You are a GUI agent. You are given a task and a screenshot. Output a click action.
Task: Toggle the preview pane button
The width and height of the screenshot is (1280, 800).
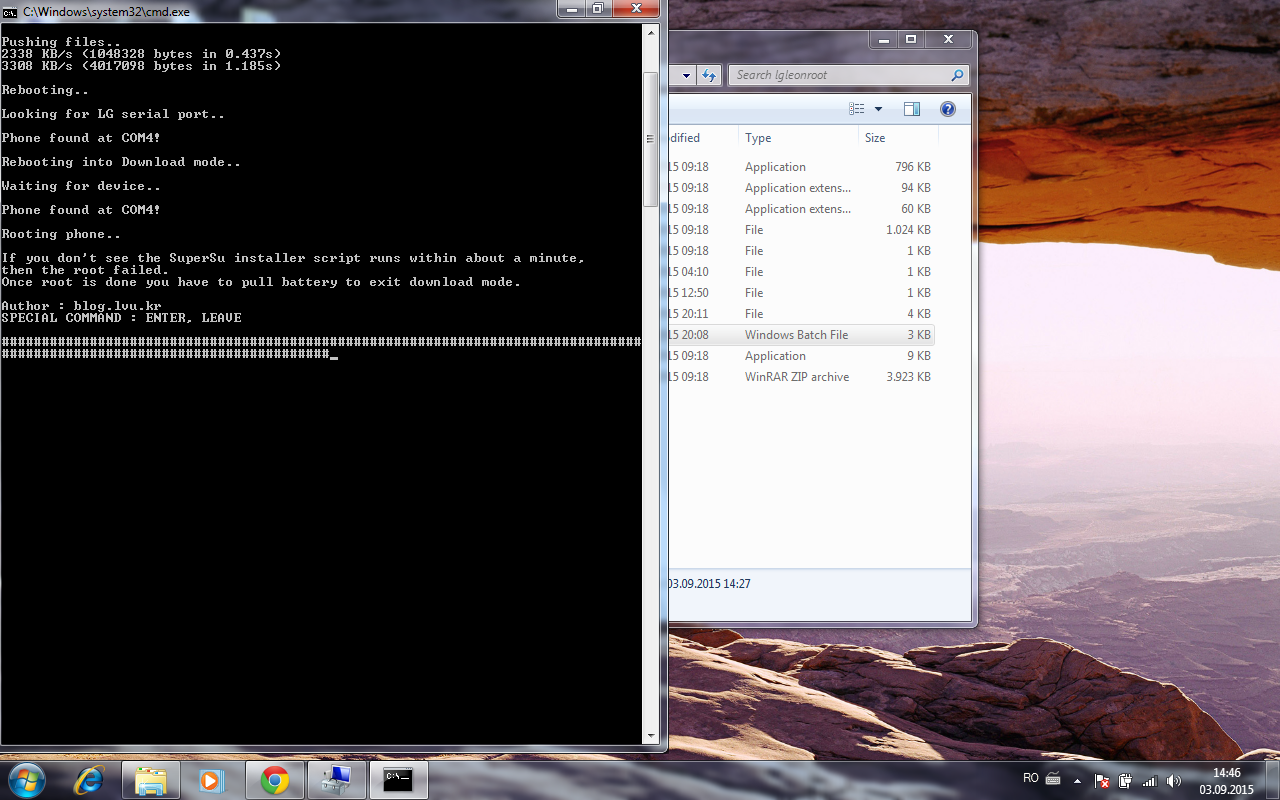pos(911,109)
